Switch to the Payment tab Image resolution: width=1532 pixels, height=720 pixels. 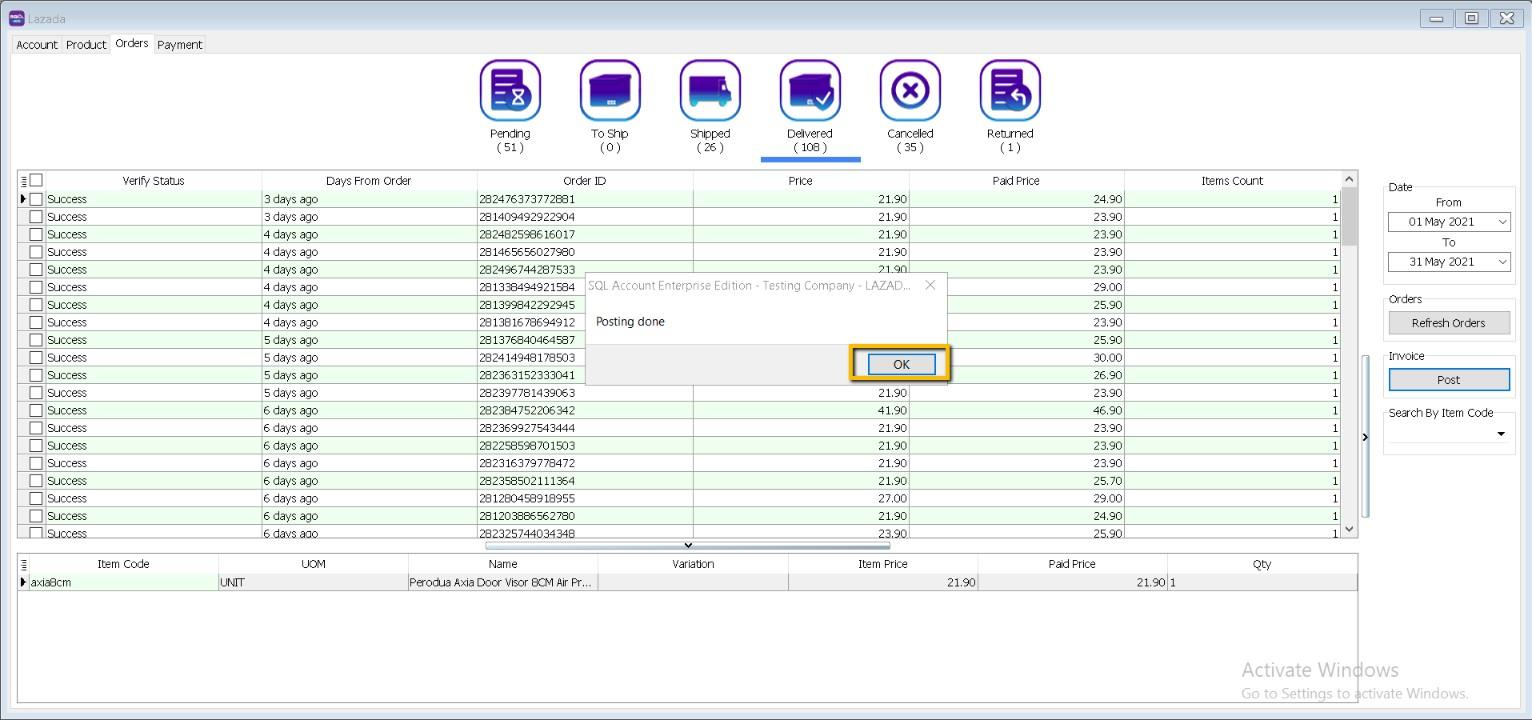coord(180,45)
